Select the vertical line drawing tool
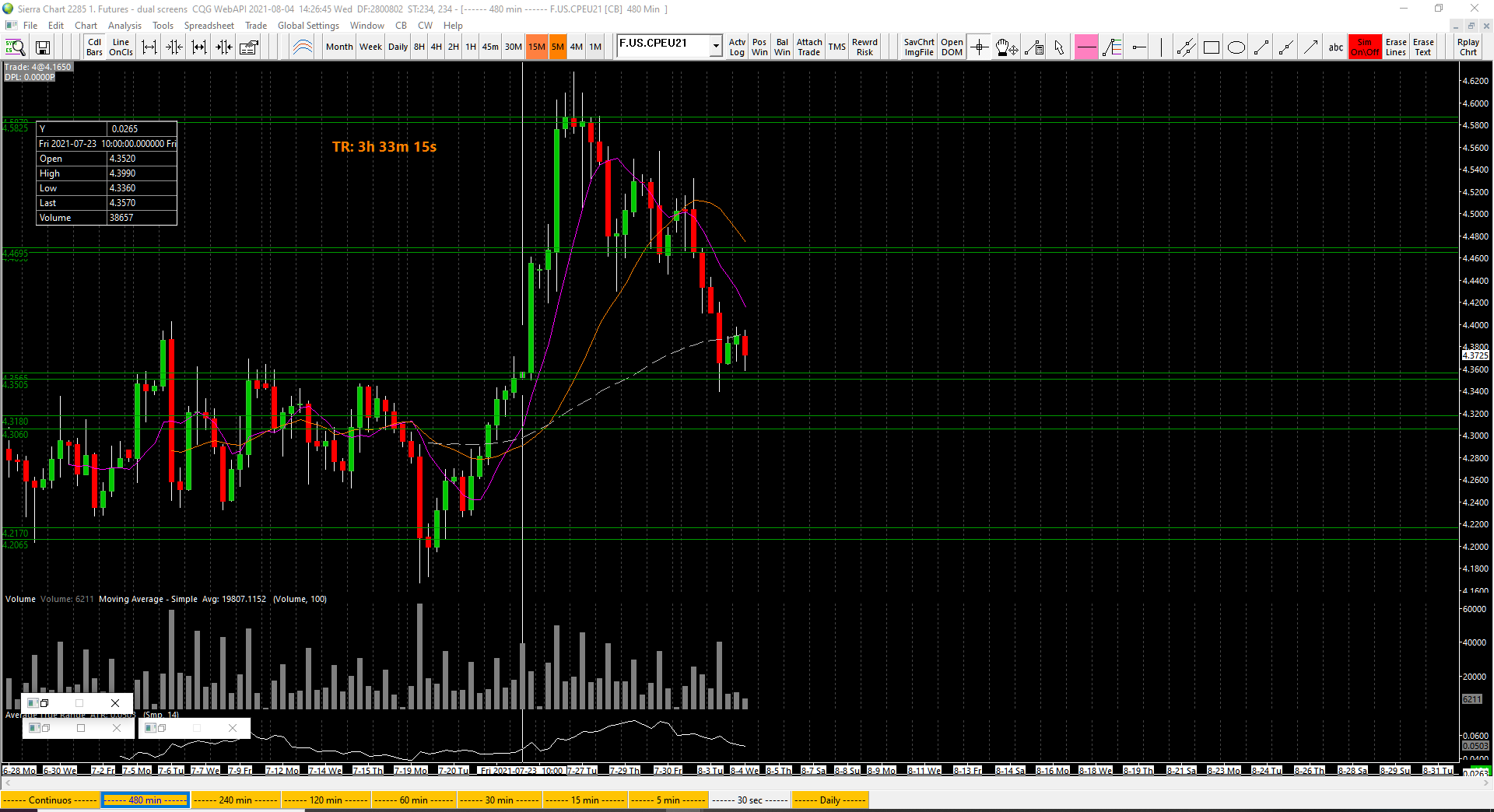Screen dimensions: 1494x812 [x=1161, y=47]
